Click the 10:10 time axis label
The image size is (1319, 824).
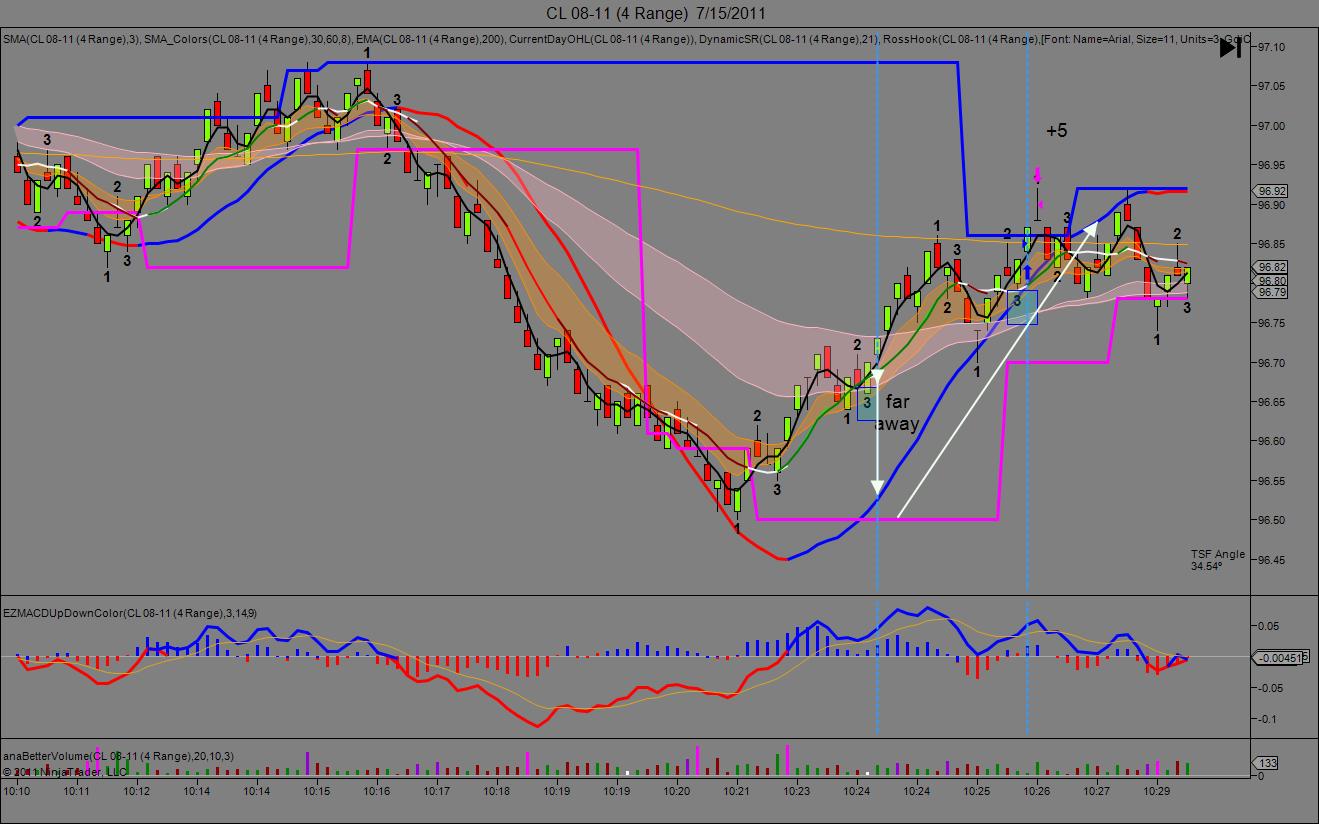click(18, 791)
